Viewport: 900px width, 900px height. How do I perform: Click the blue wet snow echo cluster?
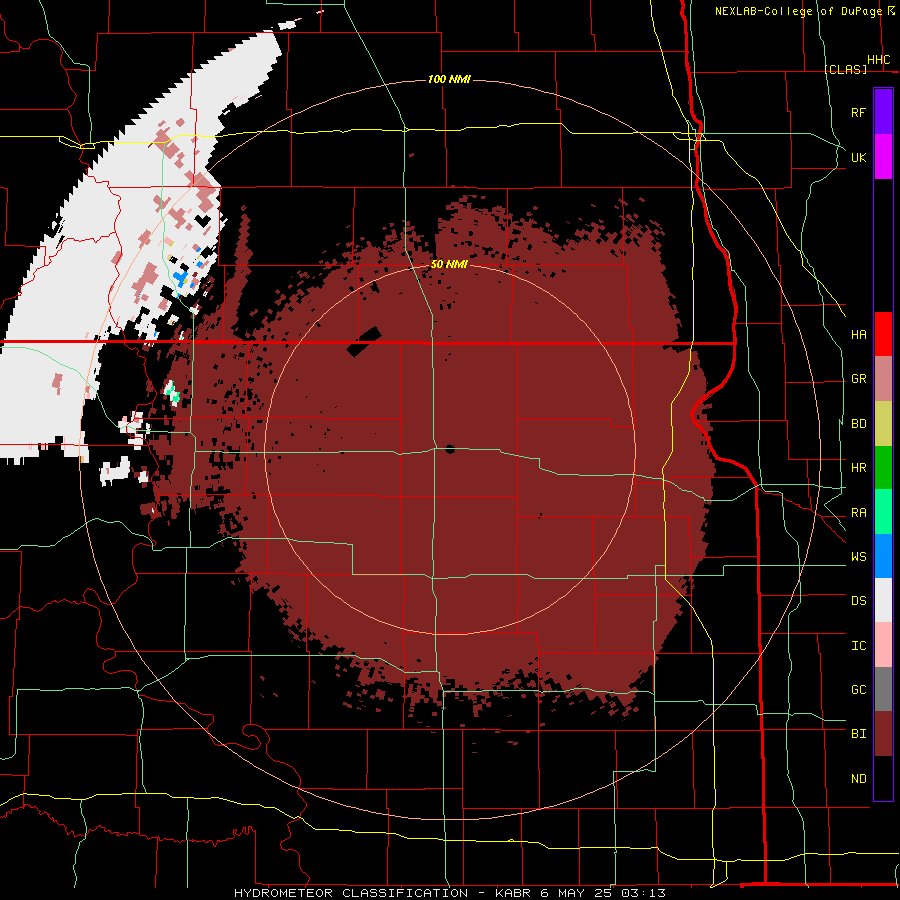tap(181, 280)
